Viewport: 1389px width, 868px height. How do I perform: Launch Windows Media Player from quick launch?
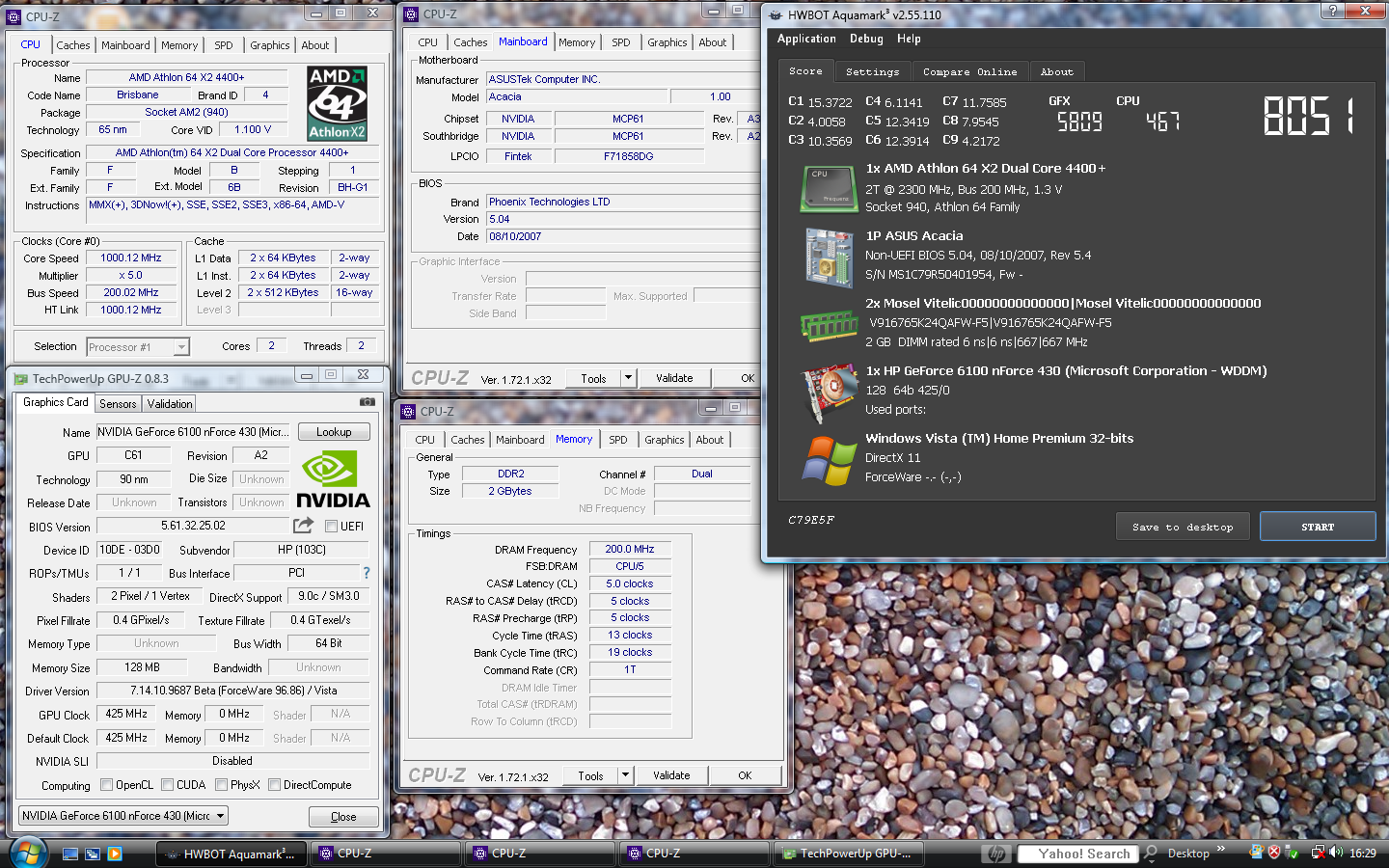115,854
